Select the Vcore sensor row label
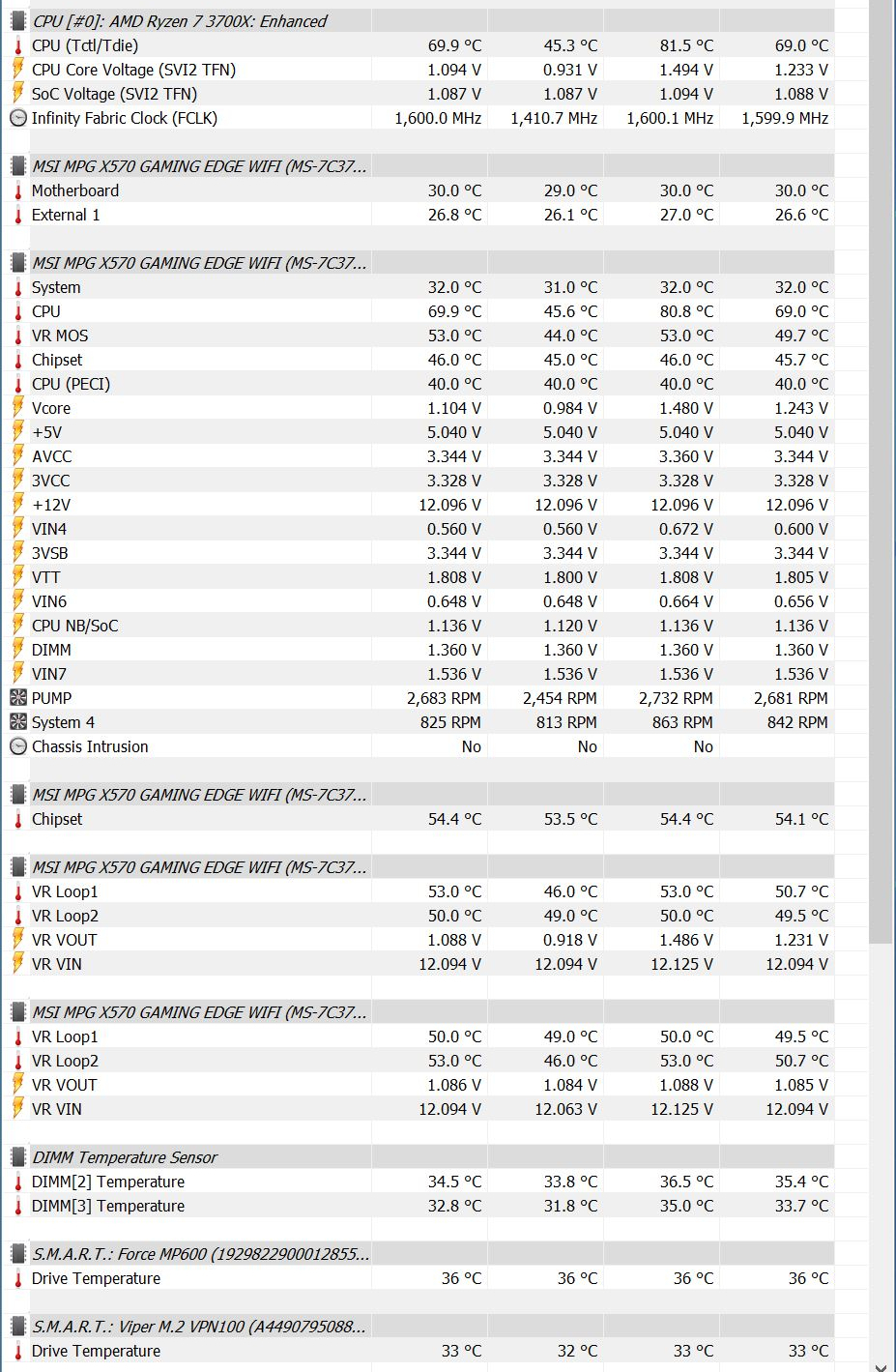 (51, 408)
